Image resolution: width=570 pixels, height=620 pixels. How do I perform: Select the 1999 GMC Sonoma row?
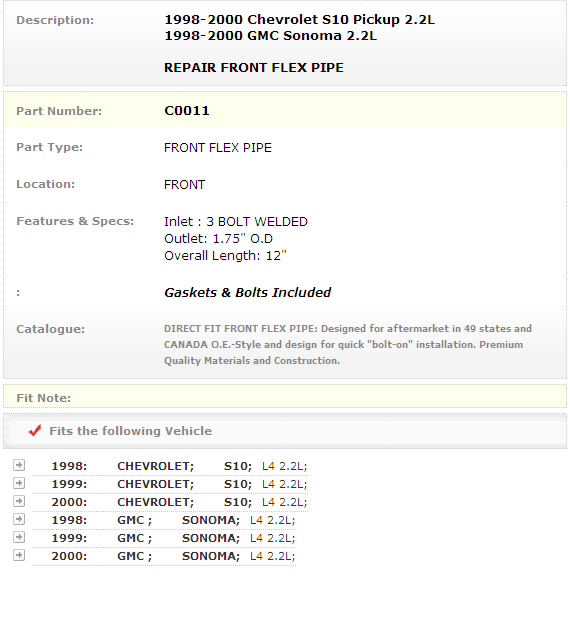click(164, 538)
